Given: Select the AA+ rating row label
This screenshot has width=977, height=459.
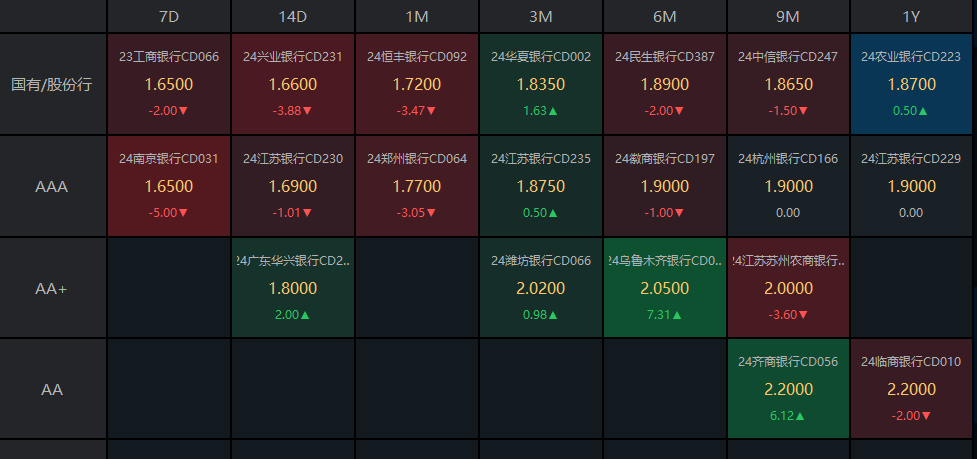Looking at the screenshot, I should tap(52, 288).
